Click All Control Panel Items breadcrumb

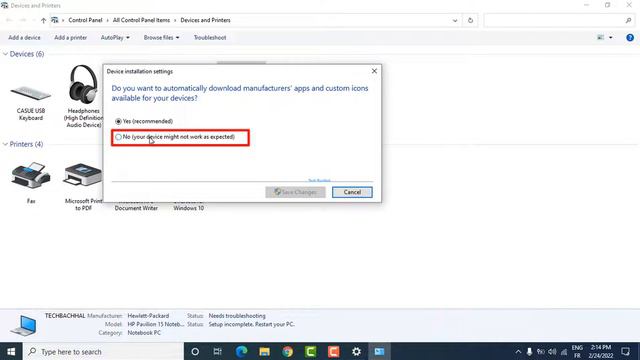click(x=141, y=20)
